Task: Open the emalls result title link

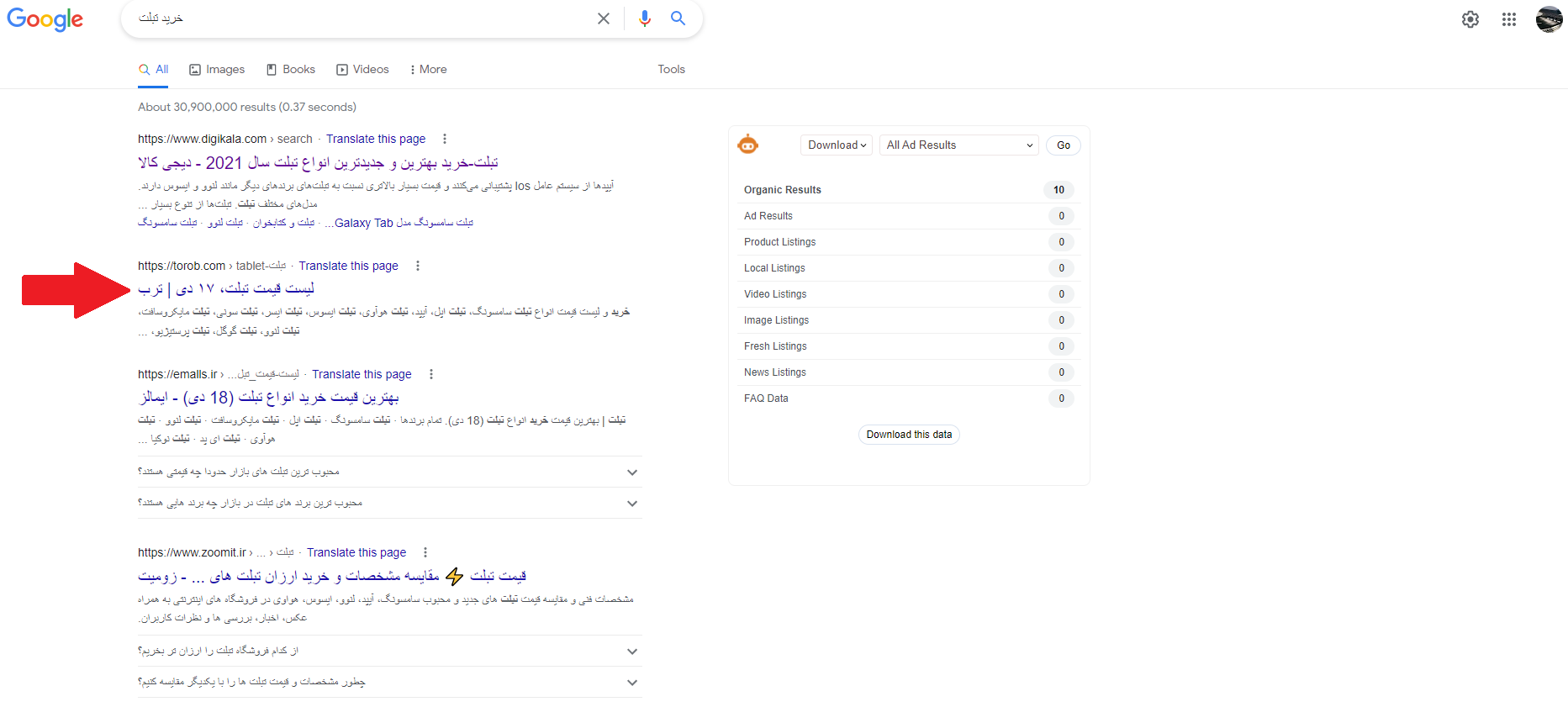Action: click(x=268, y=398)
